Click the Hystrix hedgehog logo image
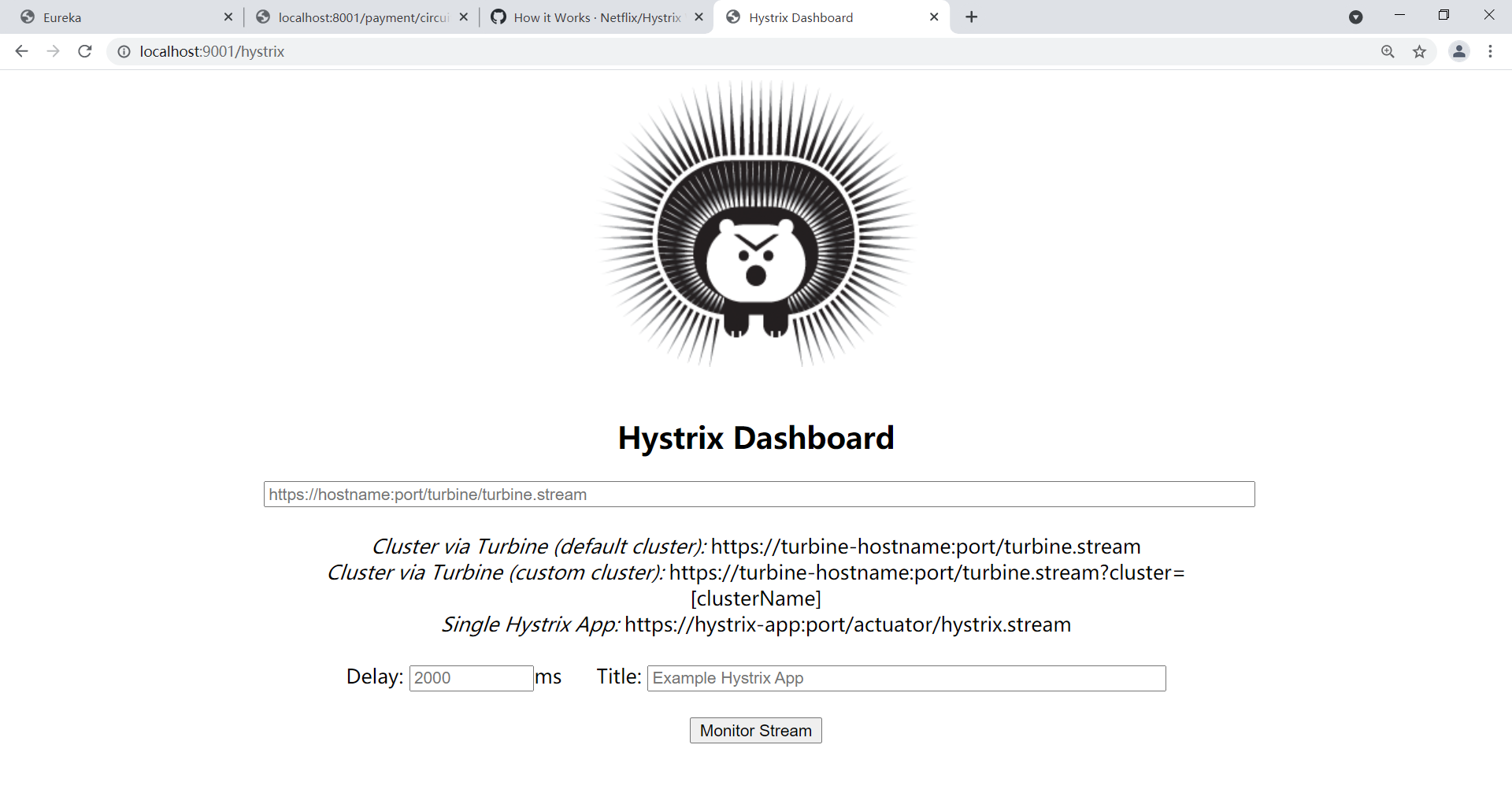The height and width of the screenshot is (793, 1512). point(756,224)
